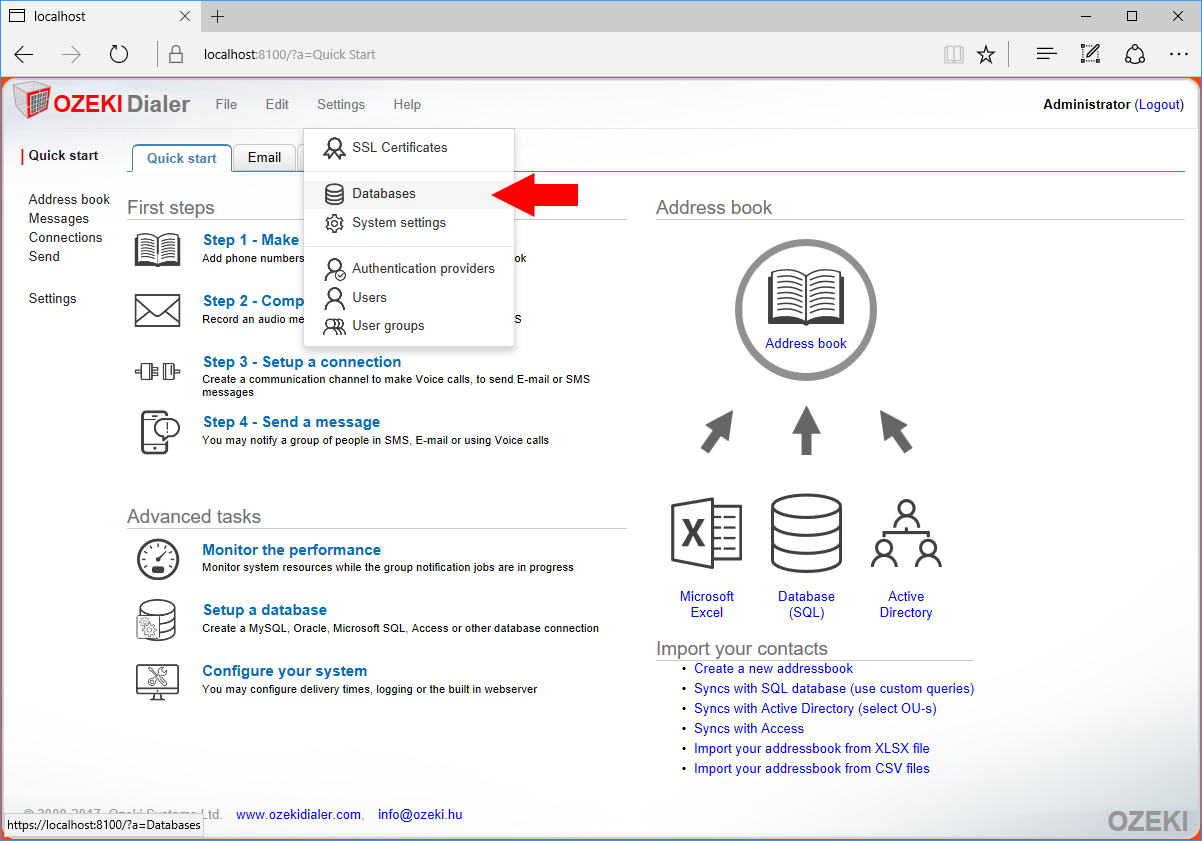Open SSL Certificates in the dropdown menu
The image size is (1202, 841).
(399, 148)
